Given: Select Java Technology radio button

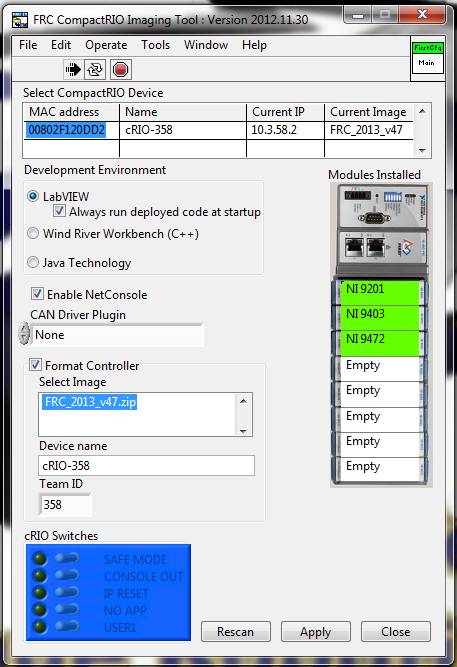Looking at the screenshot, I should pyautogui.click(x=33, y=262).
